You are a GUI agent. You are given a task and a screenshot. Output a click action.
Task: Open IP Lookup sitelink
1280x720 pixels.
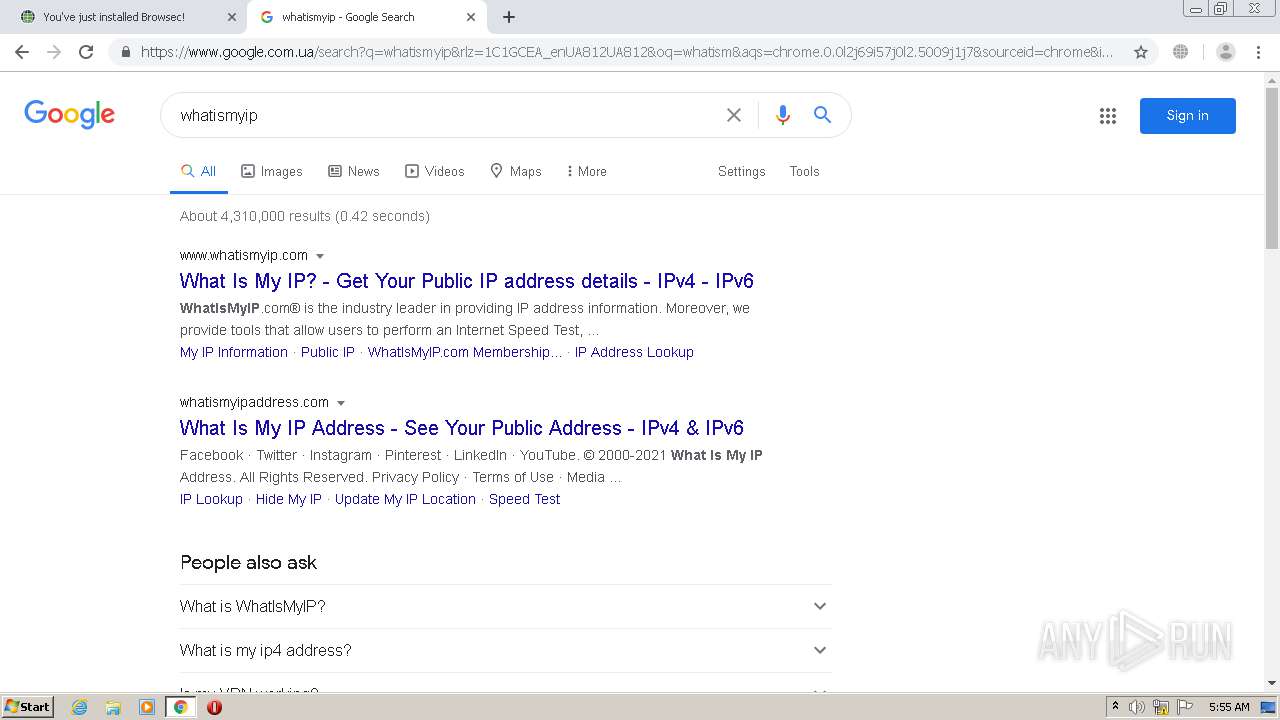(211, 499)
